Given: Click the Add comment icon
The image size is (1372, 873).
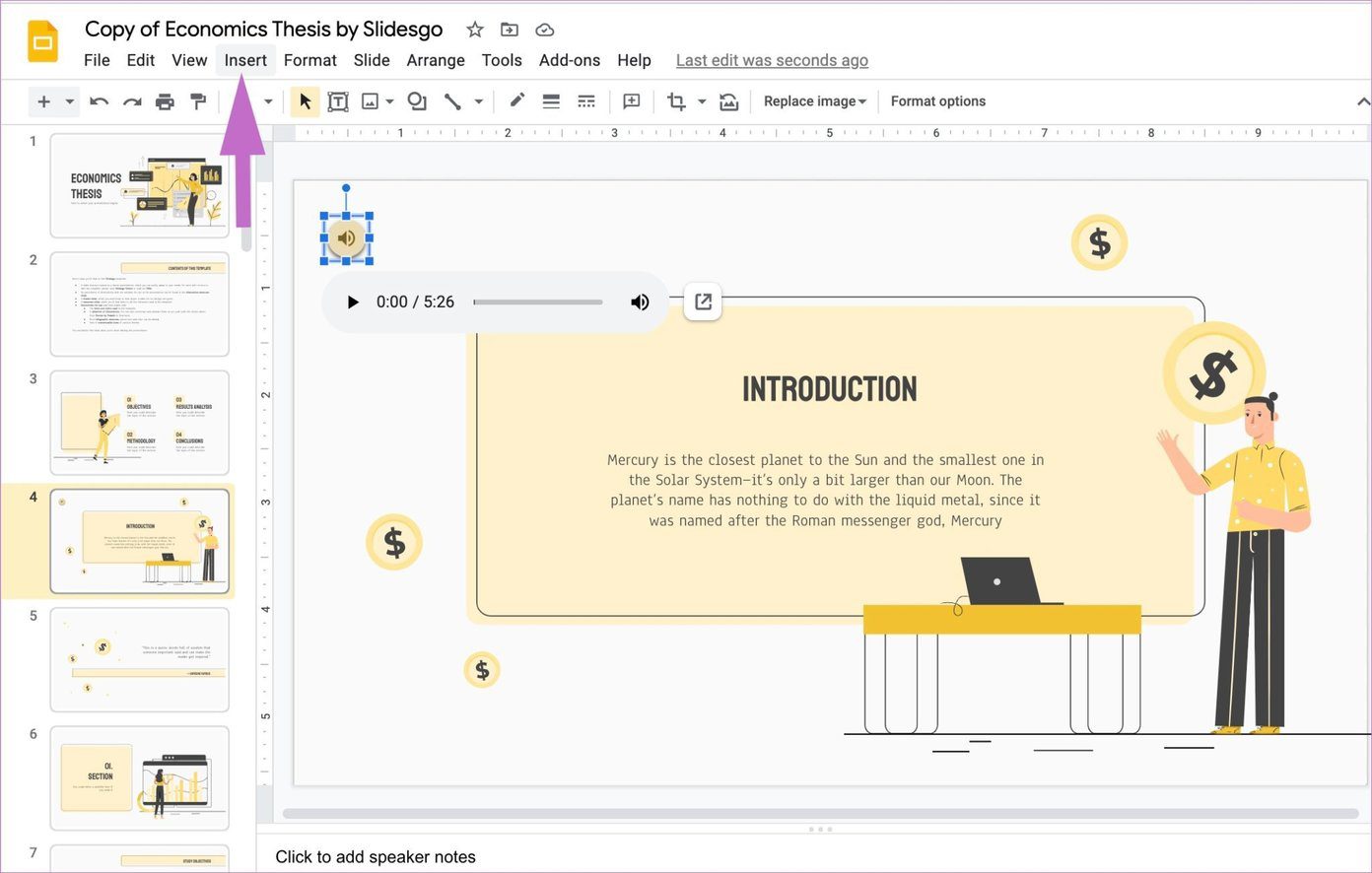Looking at the screenshot, I should (x=632, y=101).
